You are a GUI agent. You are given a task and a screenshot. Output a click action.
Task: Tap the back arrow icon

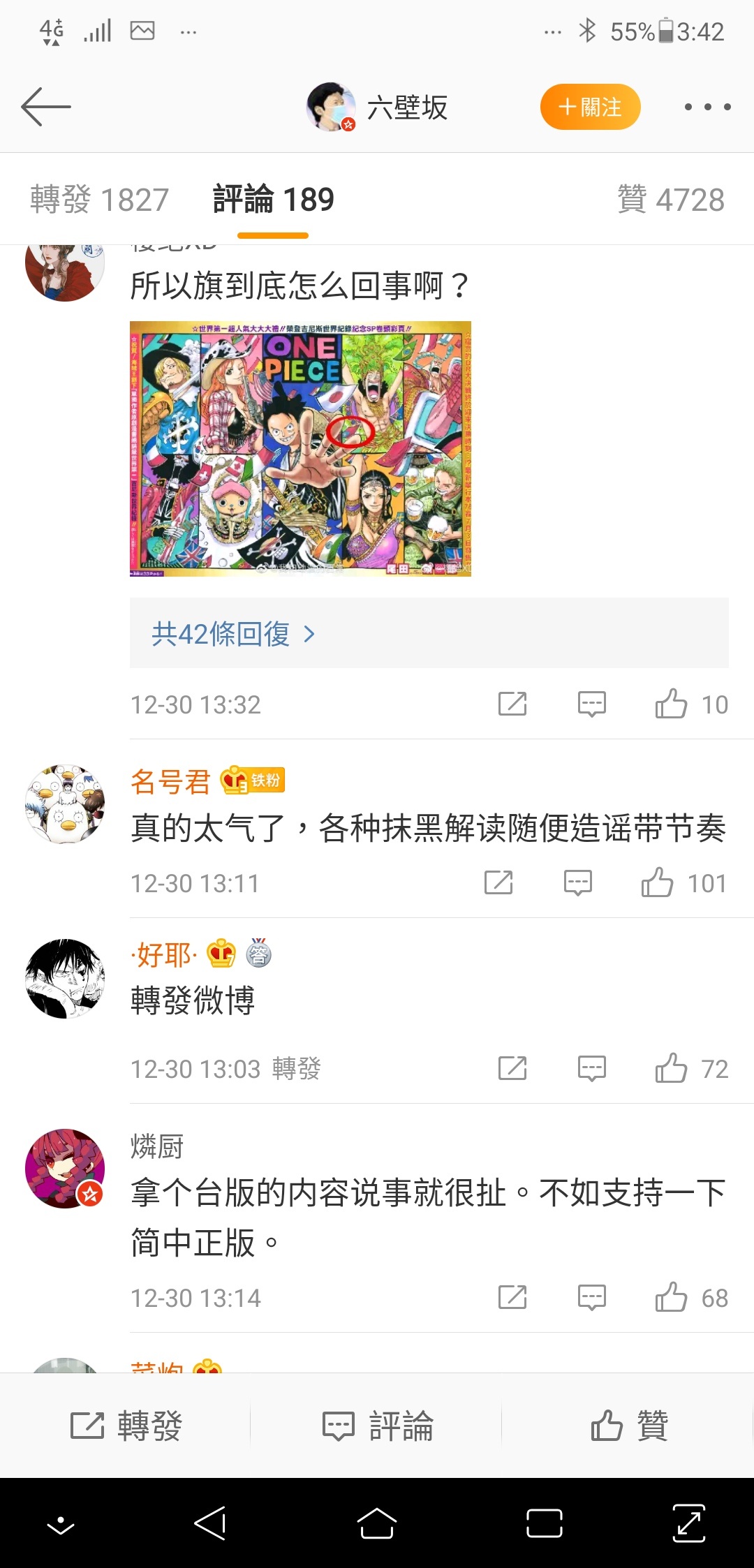click(x=46, y=107)
